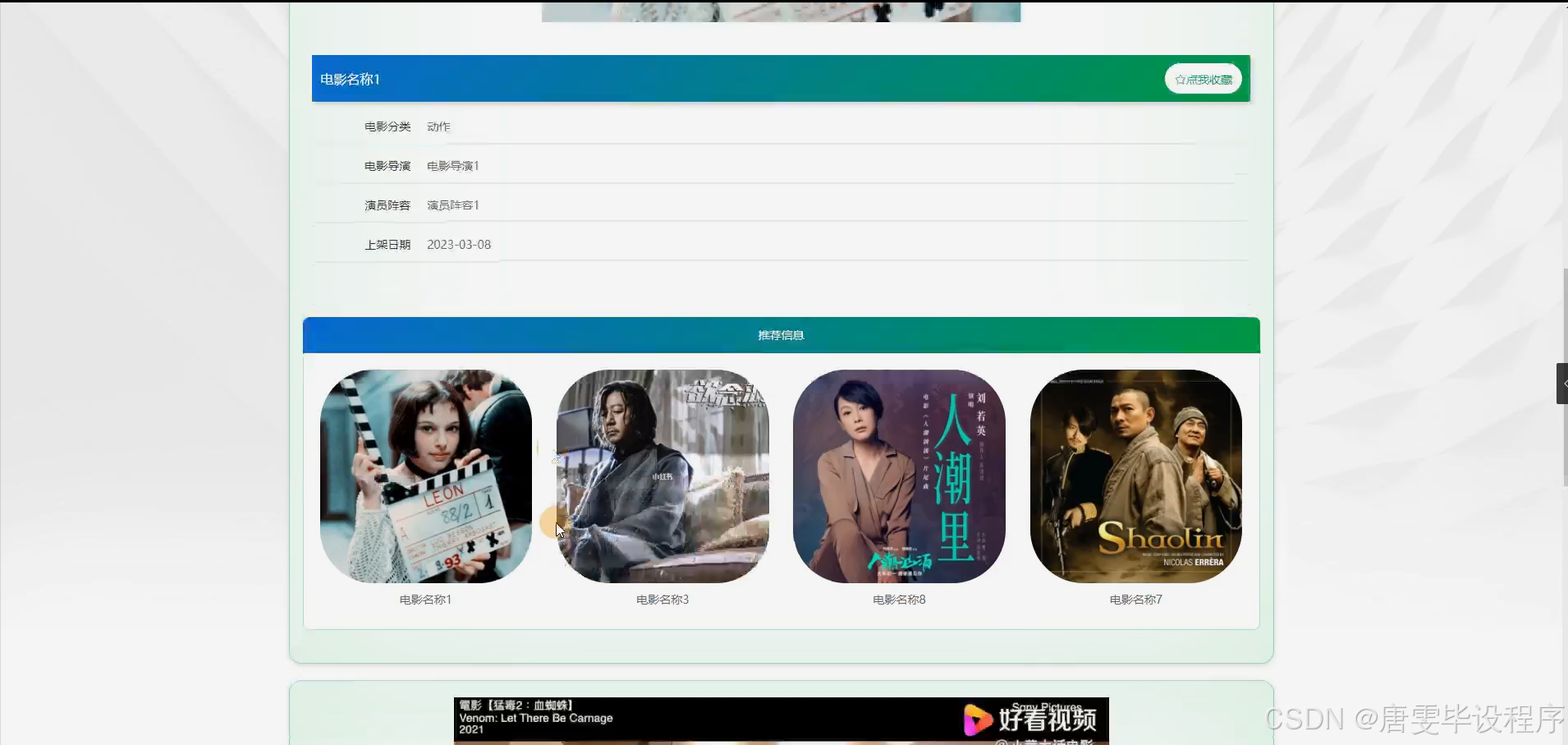Viewport: 1568px width, 745px height.
Task: Select the 动作 category value
Action: tap(438, 126)
